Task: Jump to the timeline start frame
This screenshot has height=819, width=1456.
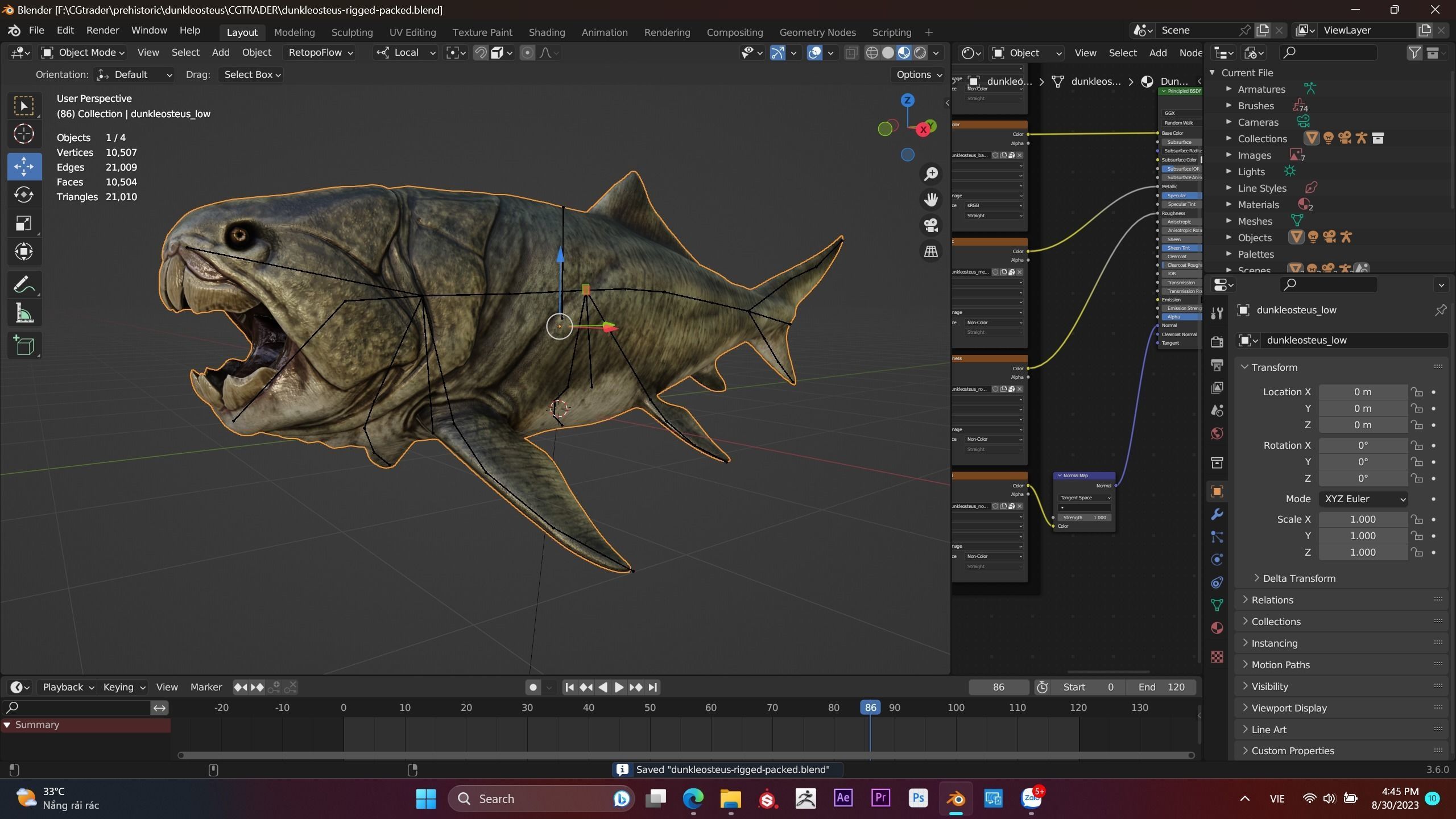Action: [x=569, y=687]
